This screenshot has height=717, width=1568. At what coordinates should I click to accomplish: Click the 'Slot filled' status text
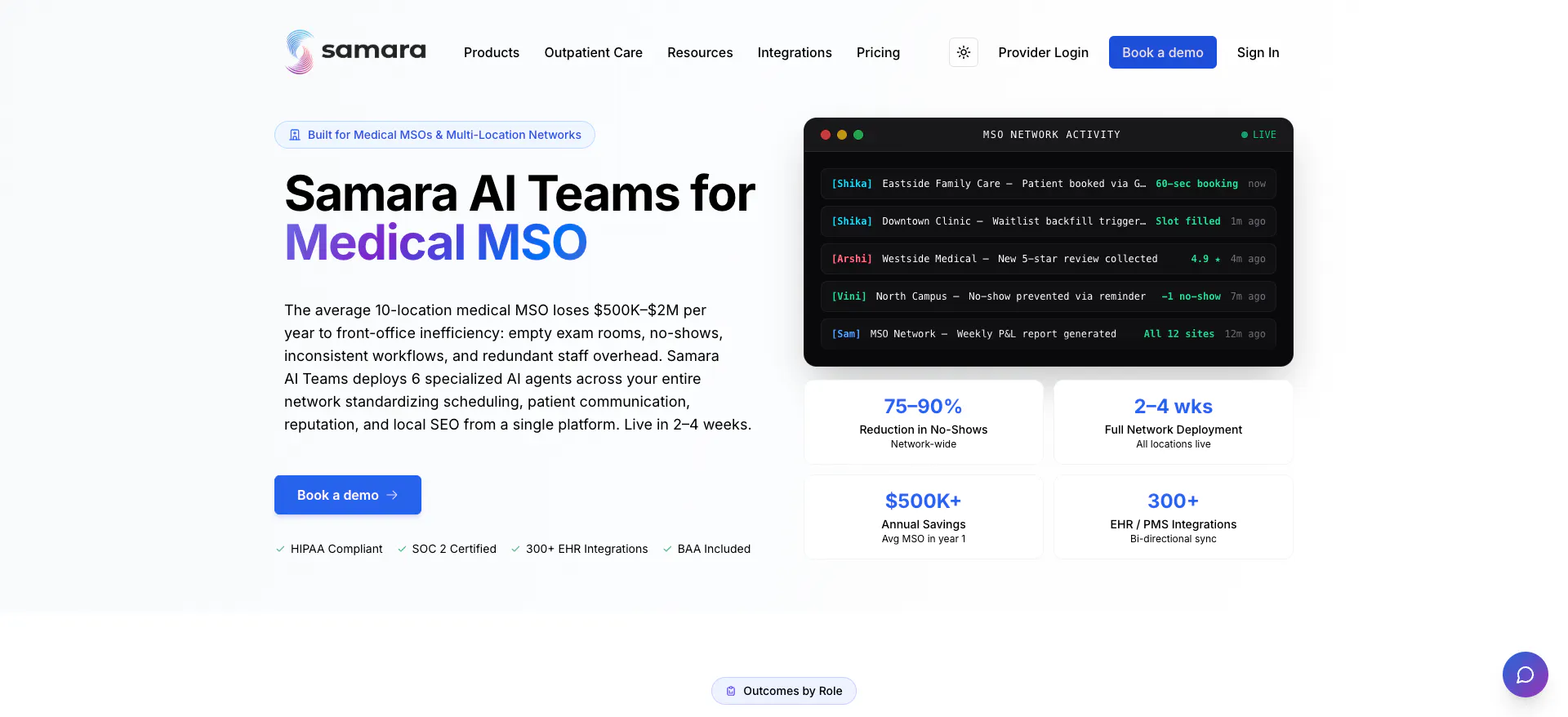coord(1188,221)
